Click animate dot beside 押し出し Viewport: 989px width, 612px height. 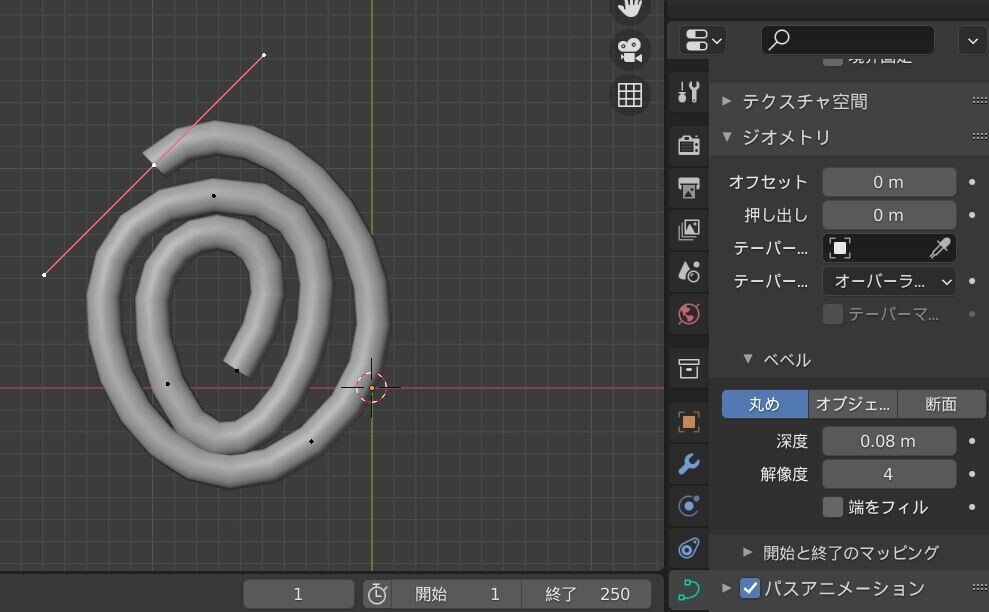(x=972, y=215)
